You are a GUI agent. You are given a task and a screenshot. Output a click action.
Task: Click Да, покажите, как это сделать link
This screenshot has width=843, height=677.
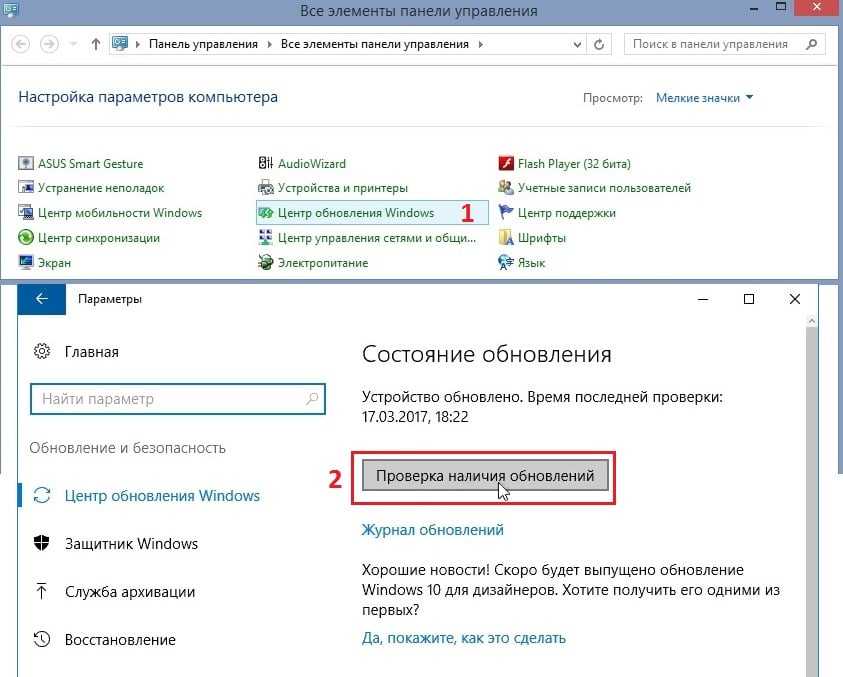464,638
